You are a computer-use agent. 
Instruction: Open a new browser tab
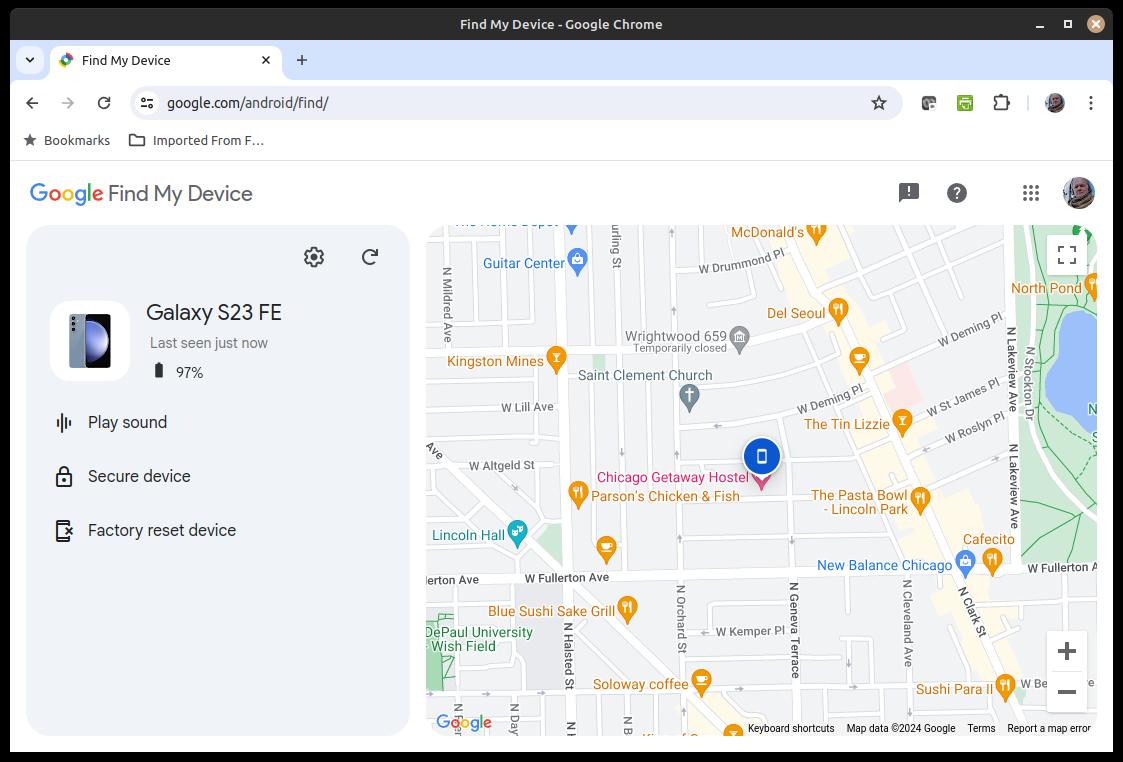(302, 60)
